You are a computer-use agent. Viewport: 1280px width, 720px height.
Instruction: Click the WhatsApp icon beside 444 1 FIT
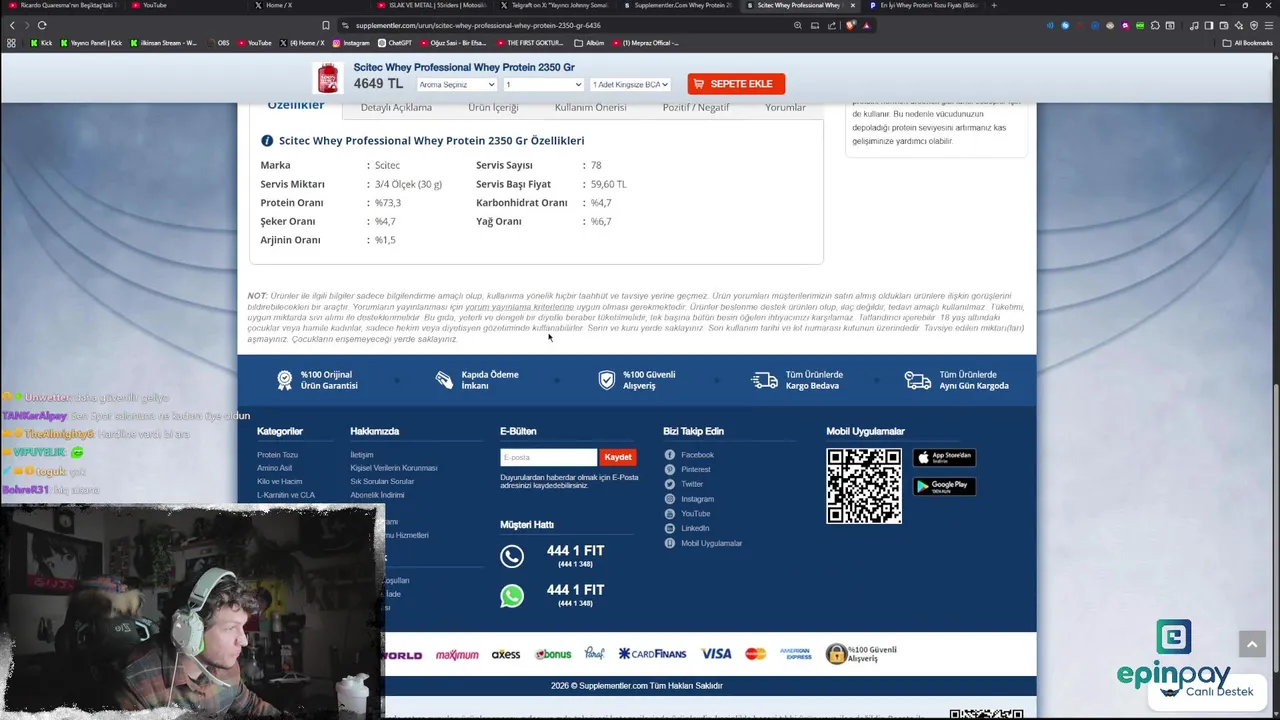point(512,596)
